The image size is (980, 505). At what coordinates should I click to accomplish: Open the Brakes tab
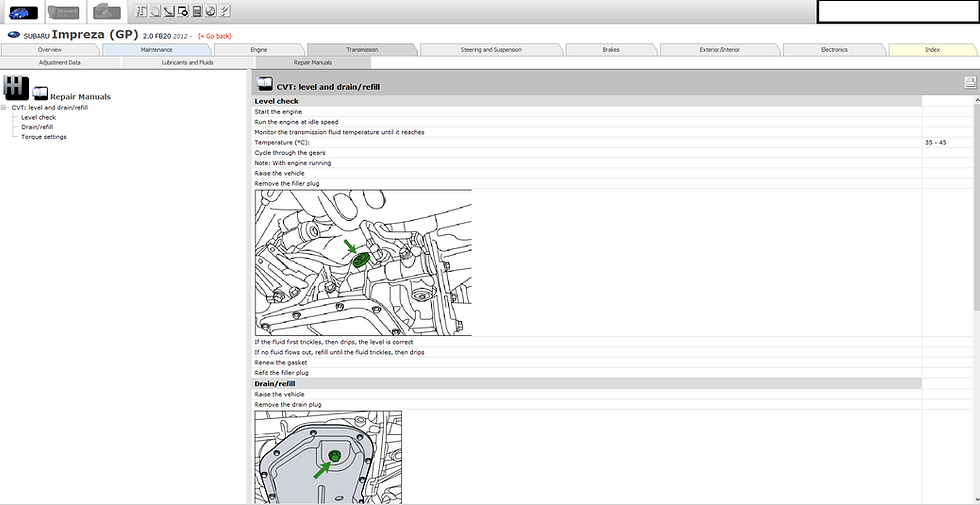coord(611,49)
